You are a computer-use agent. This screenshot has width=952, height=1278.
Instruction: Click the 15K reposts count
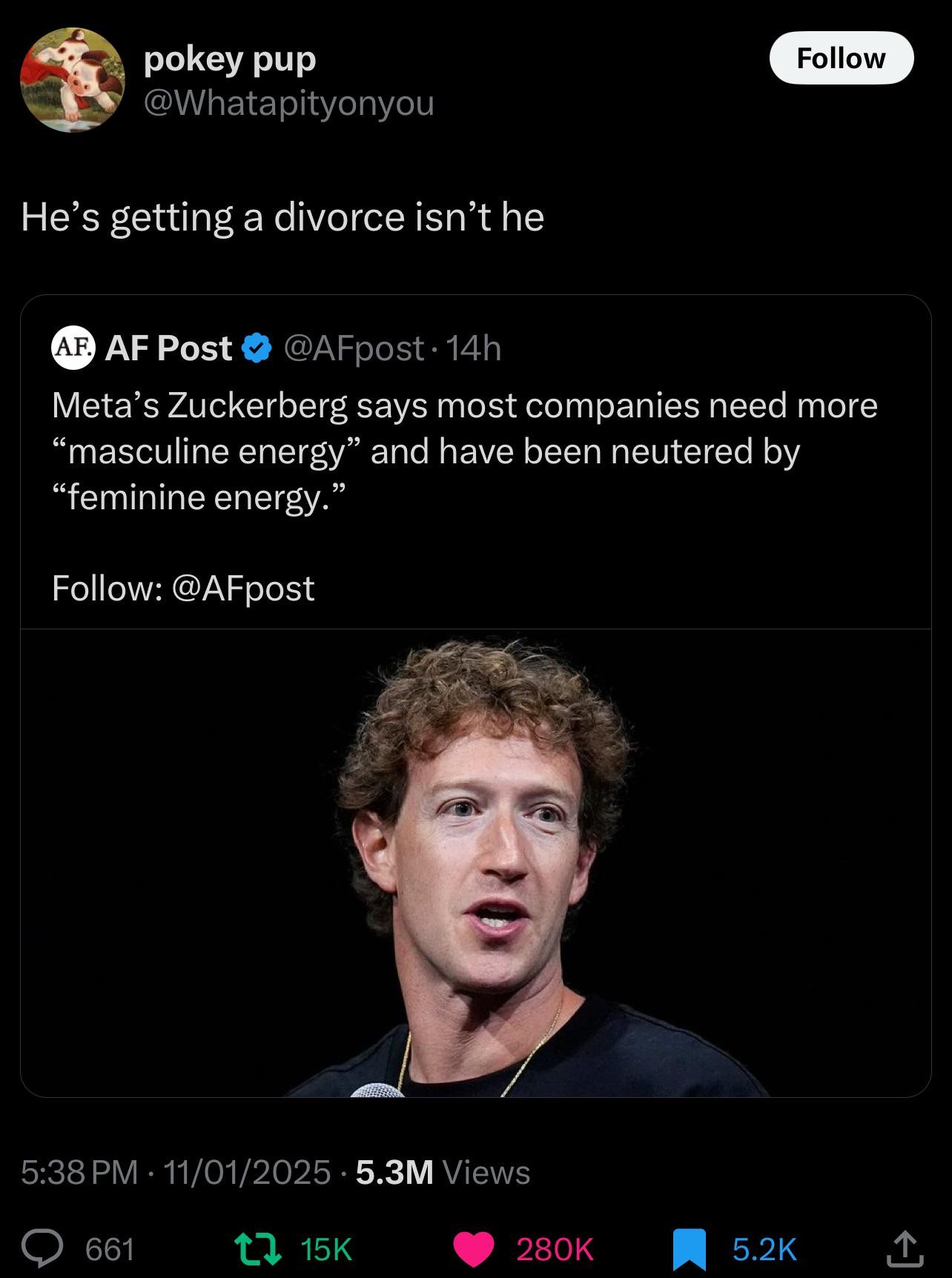(x=326, y=1250)
